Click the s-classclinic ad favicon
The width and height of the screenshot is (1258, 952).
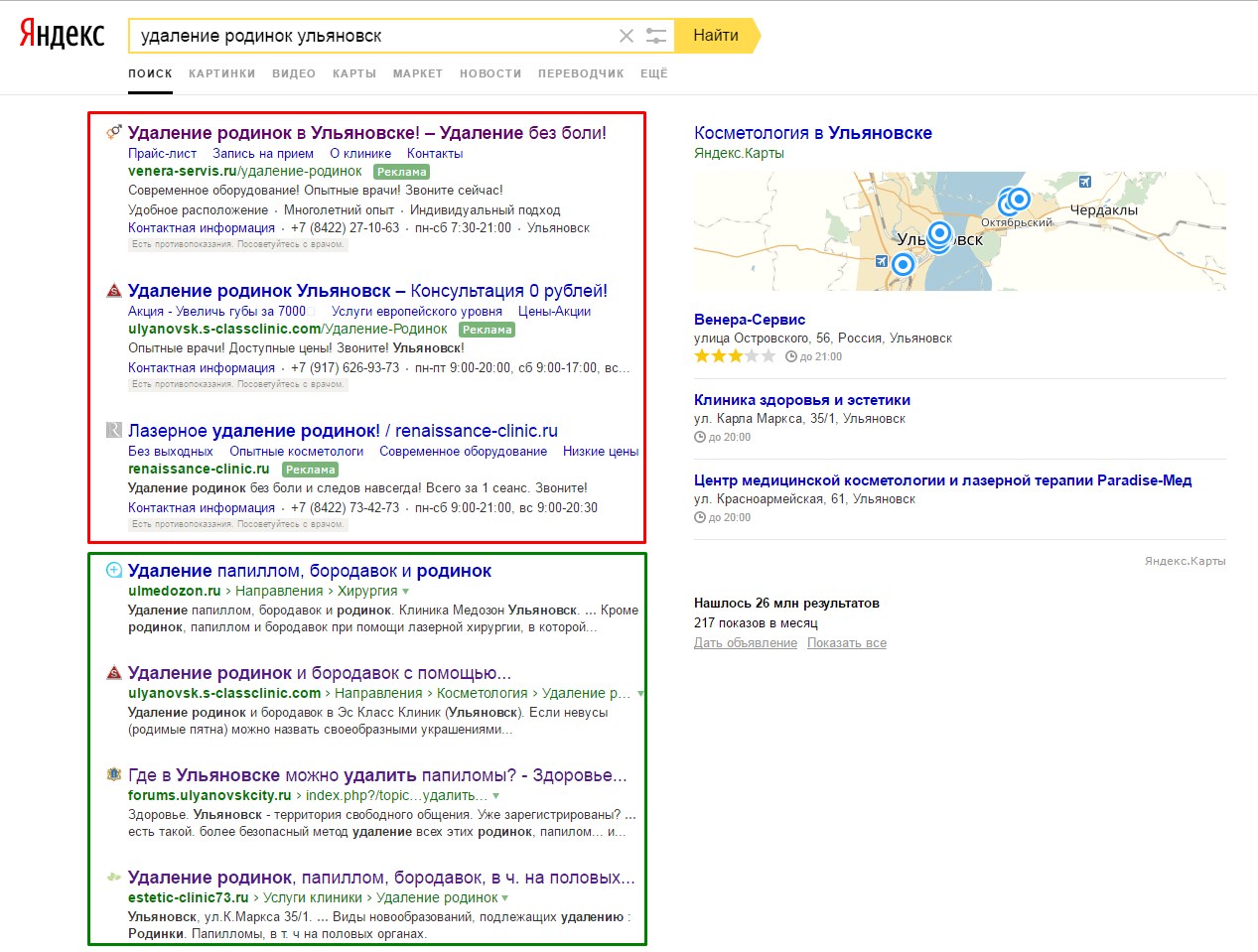(x=114, y=291)
